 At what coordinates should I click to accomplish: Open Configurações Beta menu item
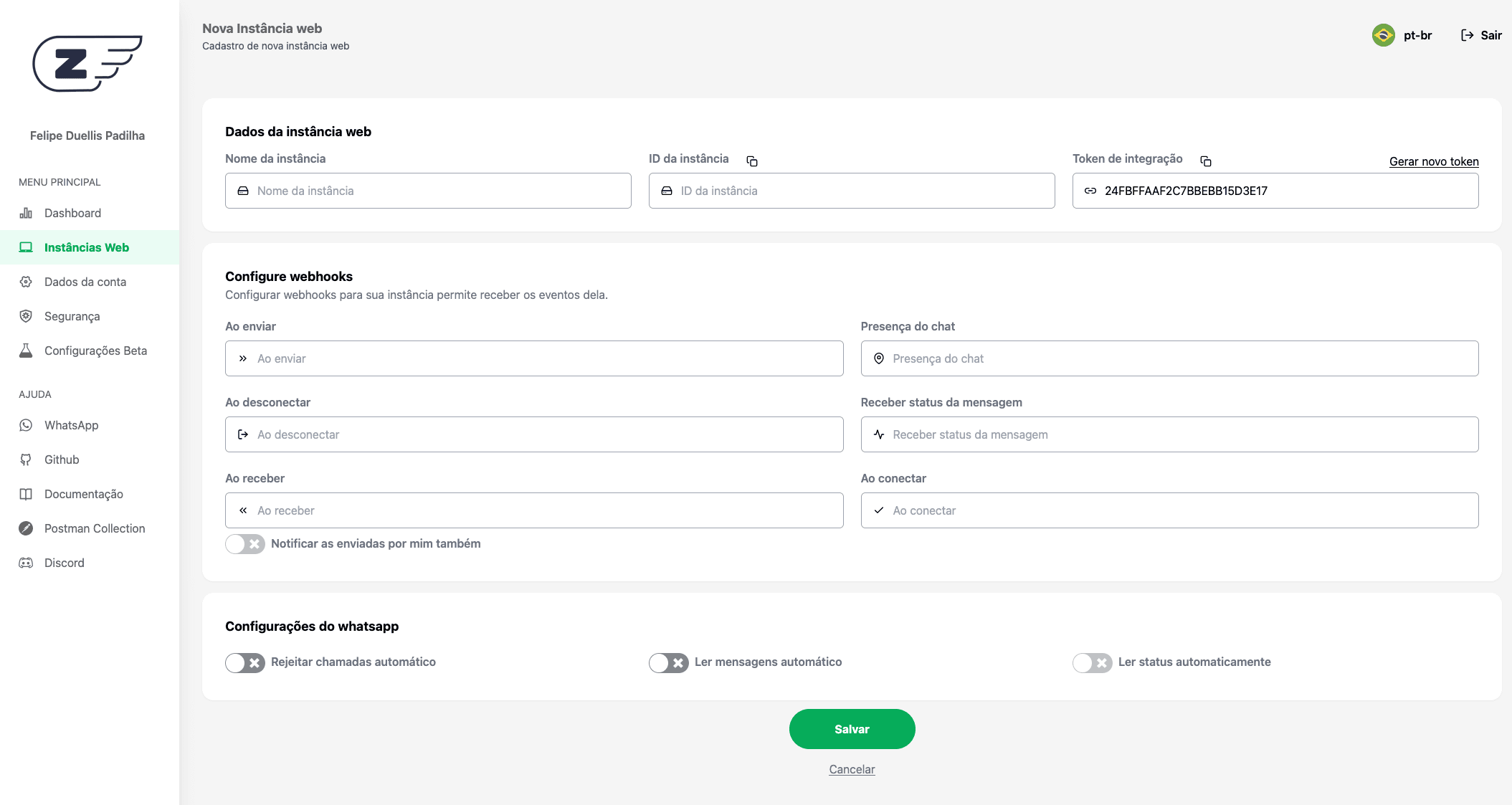(90, 351)
